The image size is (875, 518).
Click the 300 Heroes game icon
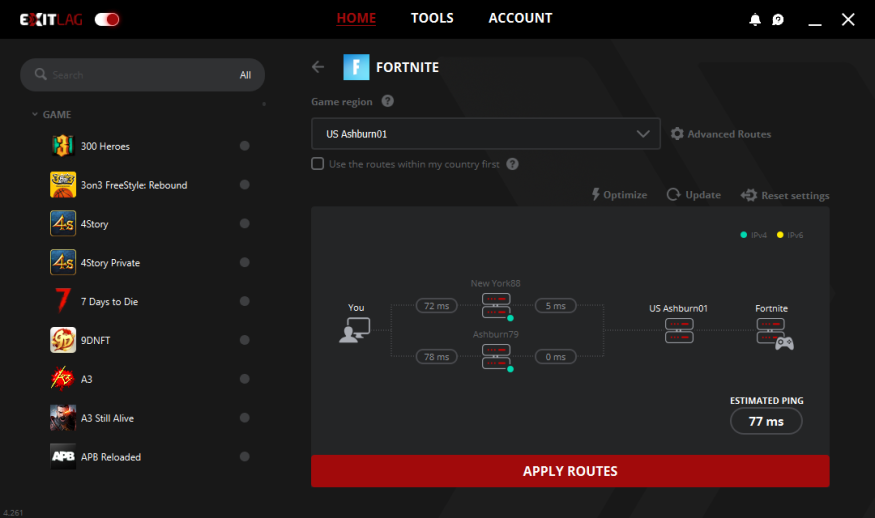[63, 146]
